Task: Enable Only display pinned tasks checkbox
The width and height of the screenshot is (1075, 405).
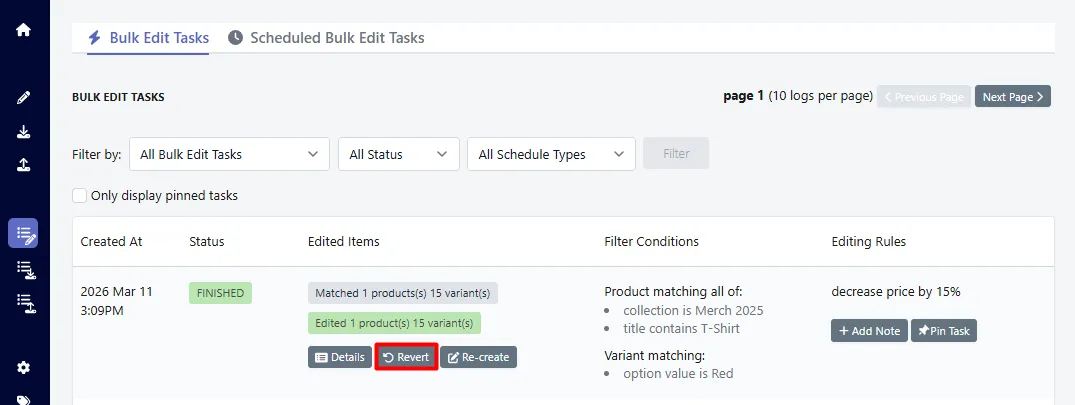Action: pos(80,195)
